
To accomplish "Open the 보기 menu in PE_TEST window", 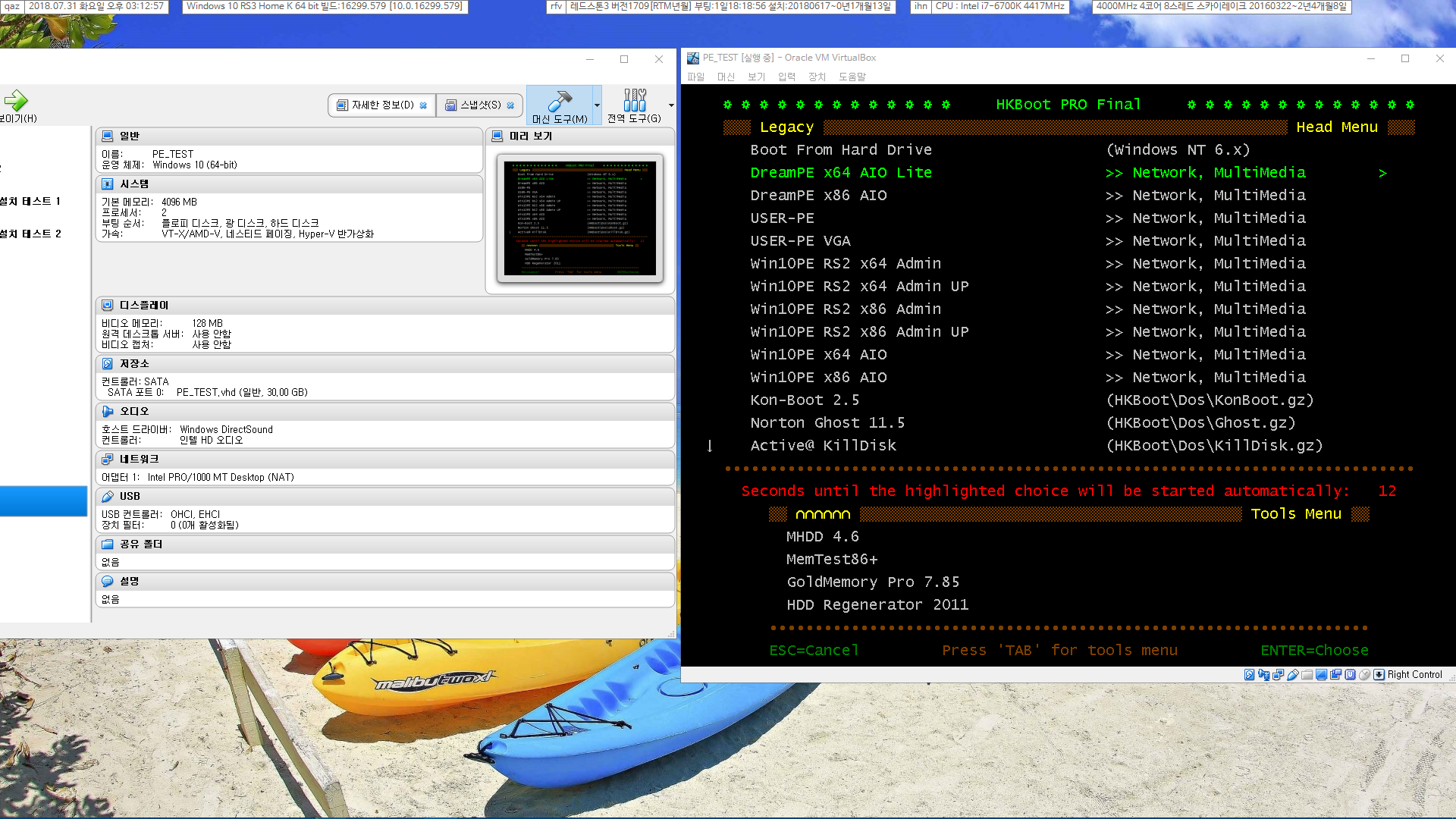I will click(x=756, y=77).
